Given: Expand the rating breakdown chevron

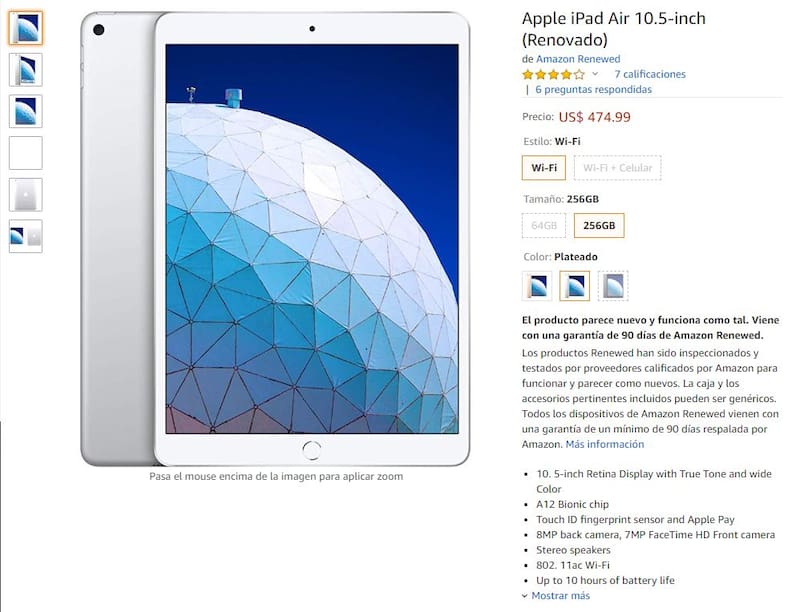Looking at the screenshot, I should (x=595, y=74).
